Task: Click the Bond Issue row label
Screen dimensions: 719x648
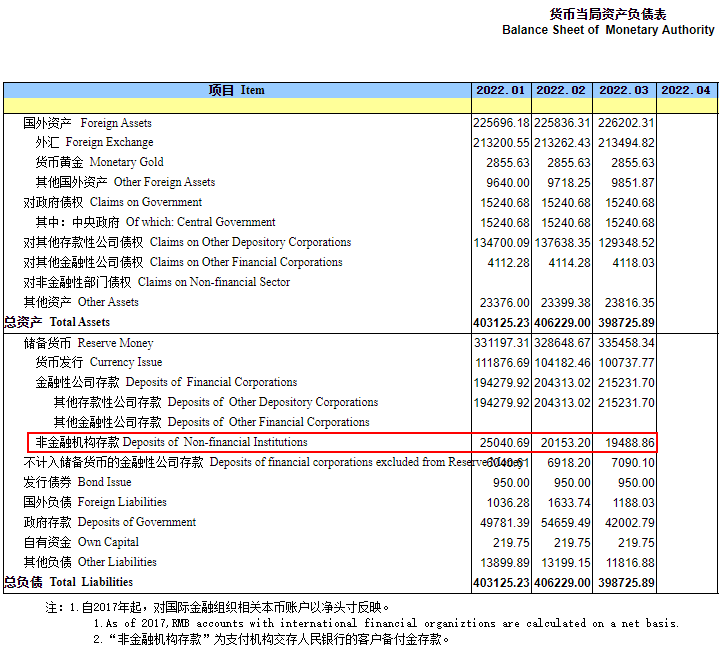Action: (x=77, y=482)
